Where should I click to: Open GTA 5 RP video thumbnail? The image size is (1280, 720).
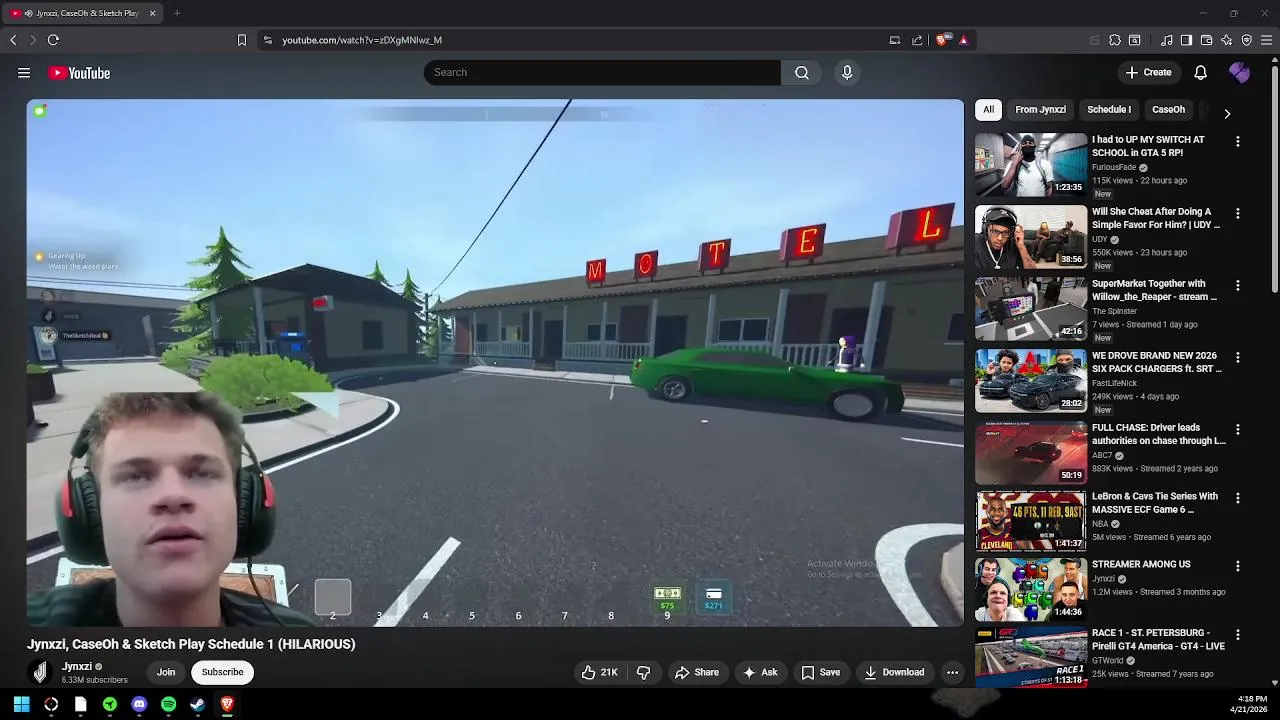1031,165
